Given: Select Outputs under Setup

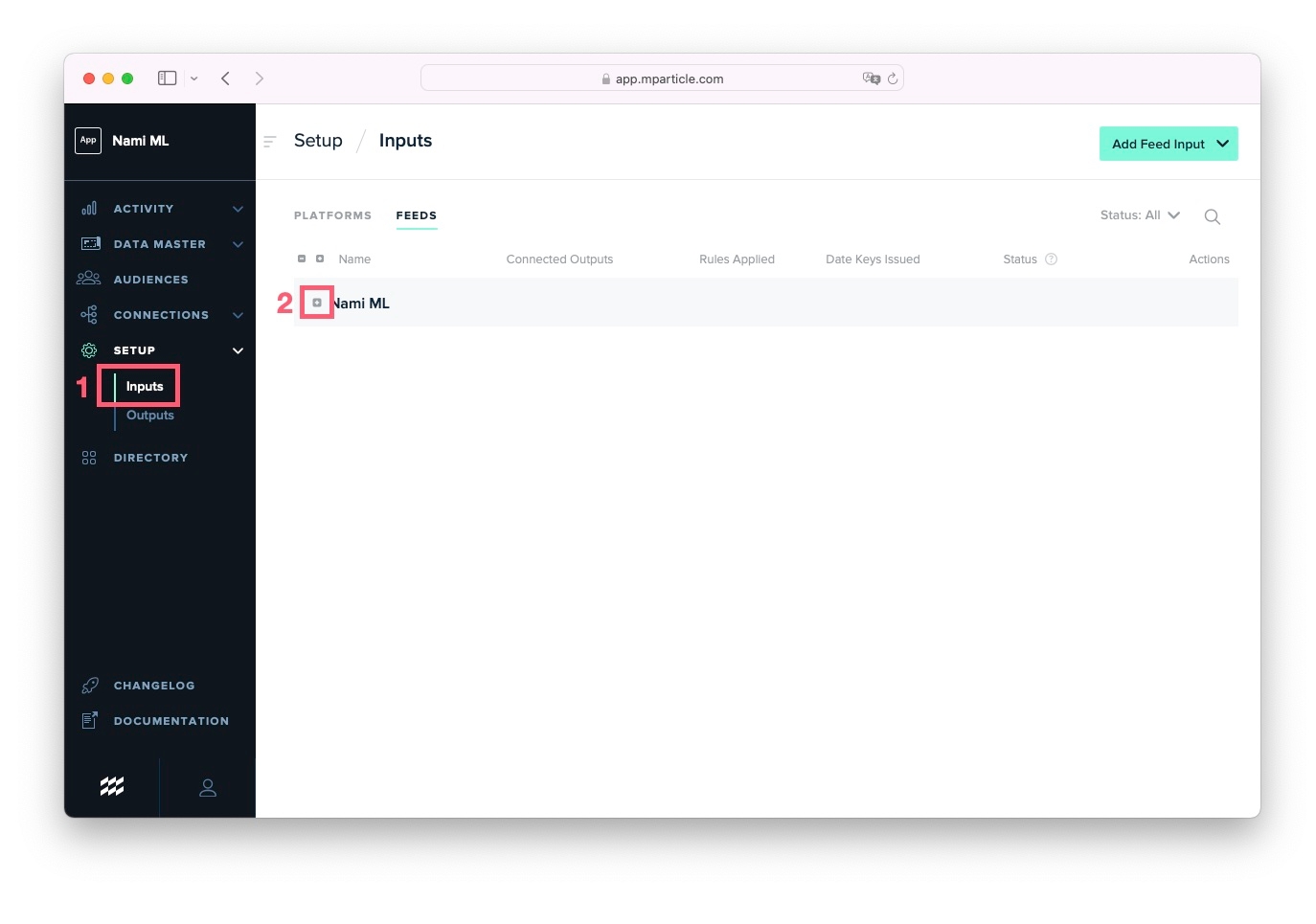Looking at the screenshot, I should coord(150,416).
